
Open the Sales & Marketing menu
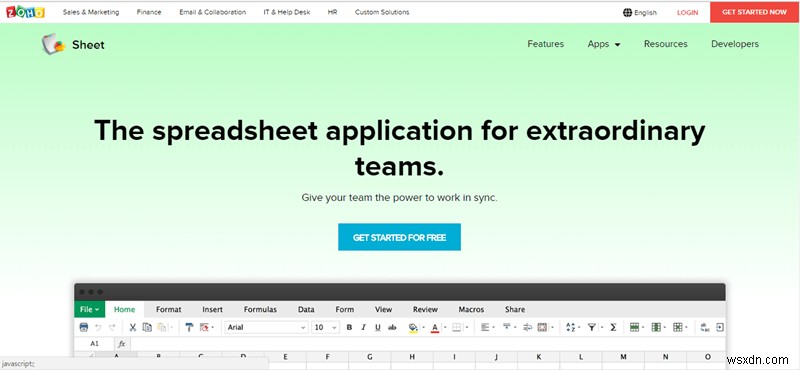[91, 12]
